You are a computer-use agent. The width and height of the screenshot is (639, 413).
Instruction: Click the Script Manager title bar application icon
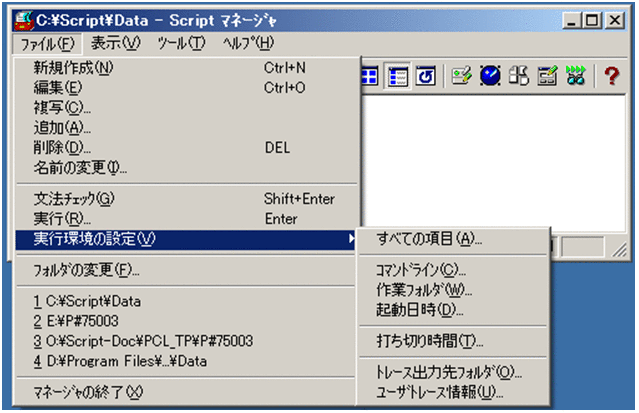[24, 20]
